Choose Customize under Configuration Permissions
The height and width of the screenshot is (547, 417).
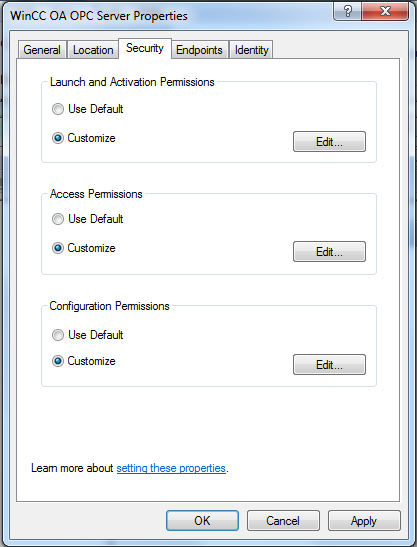(84, 361)
